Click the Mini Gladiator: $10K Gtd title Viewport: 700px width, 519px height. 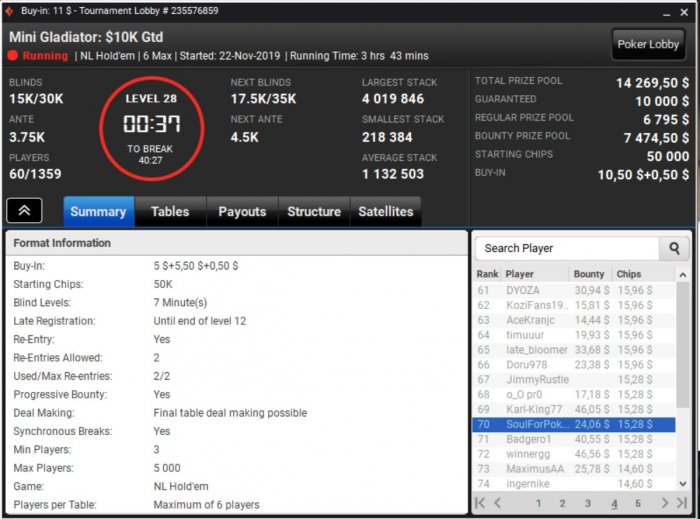point(86,37)
